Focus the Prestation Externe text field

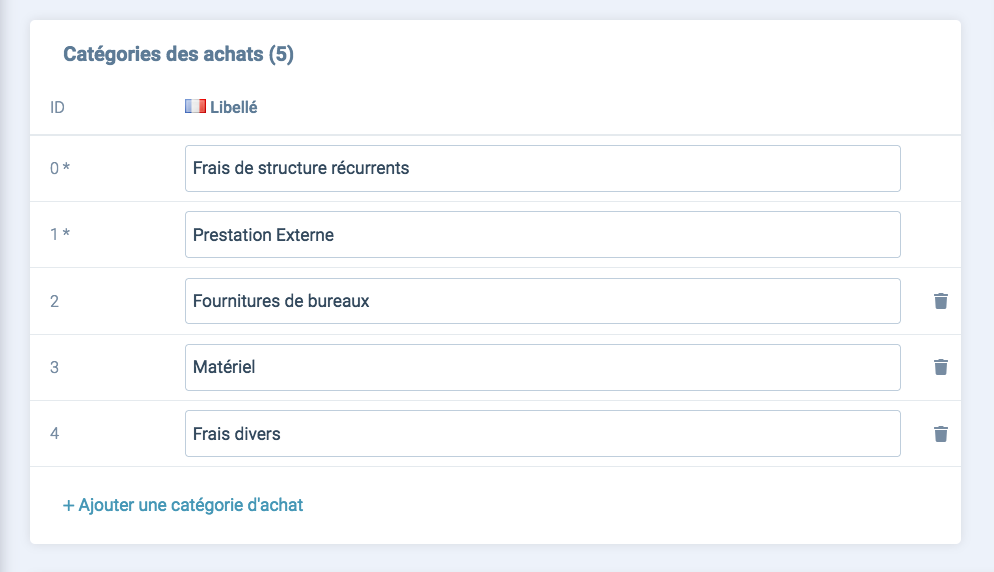pyautogui.click(x=543, y=235)
